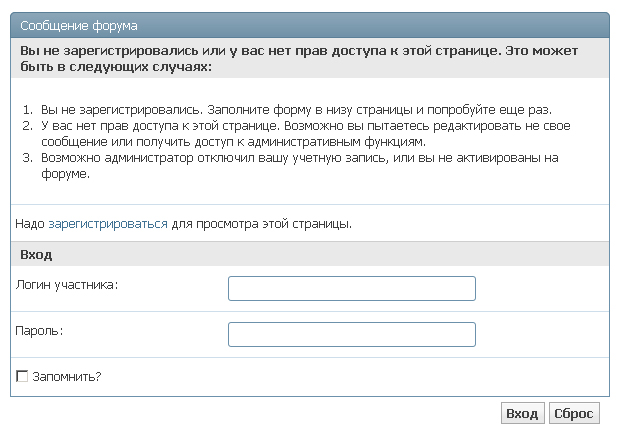Focus the Пароль input field
Viewport: 625px width, 441px height.
click(x=352, y=334)
